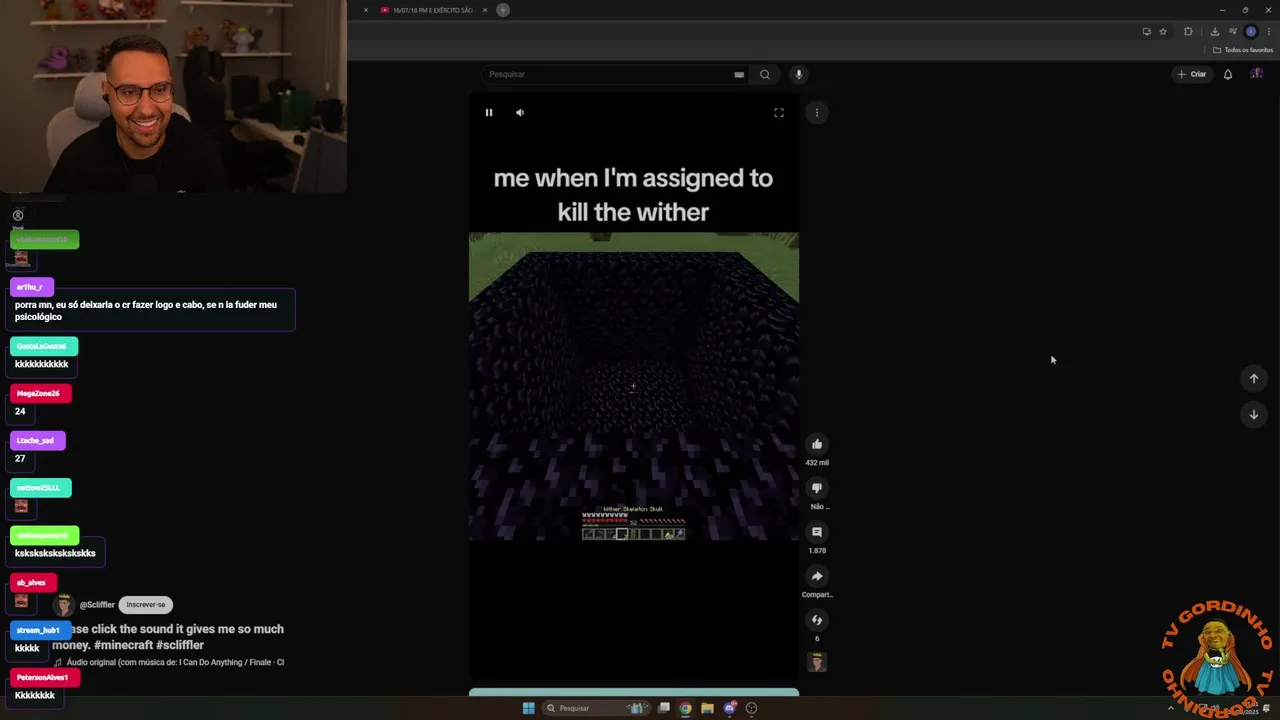Go to the next Short with down arrow
The image size is (1280, 720).
(1253, 415)
